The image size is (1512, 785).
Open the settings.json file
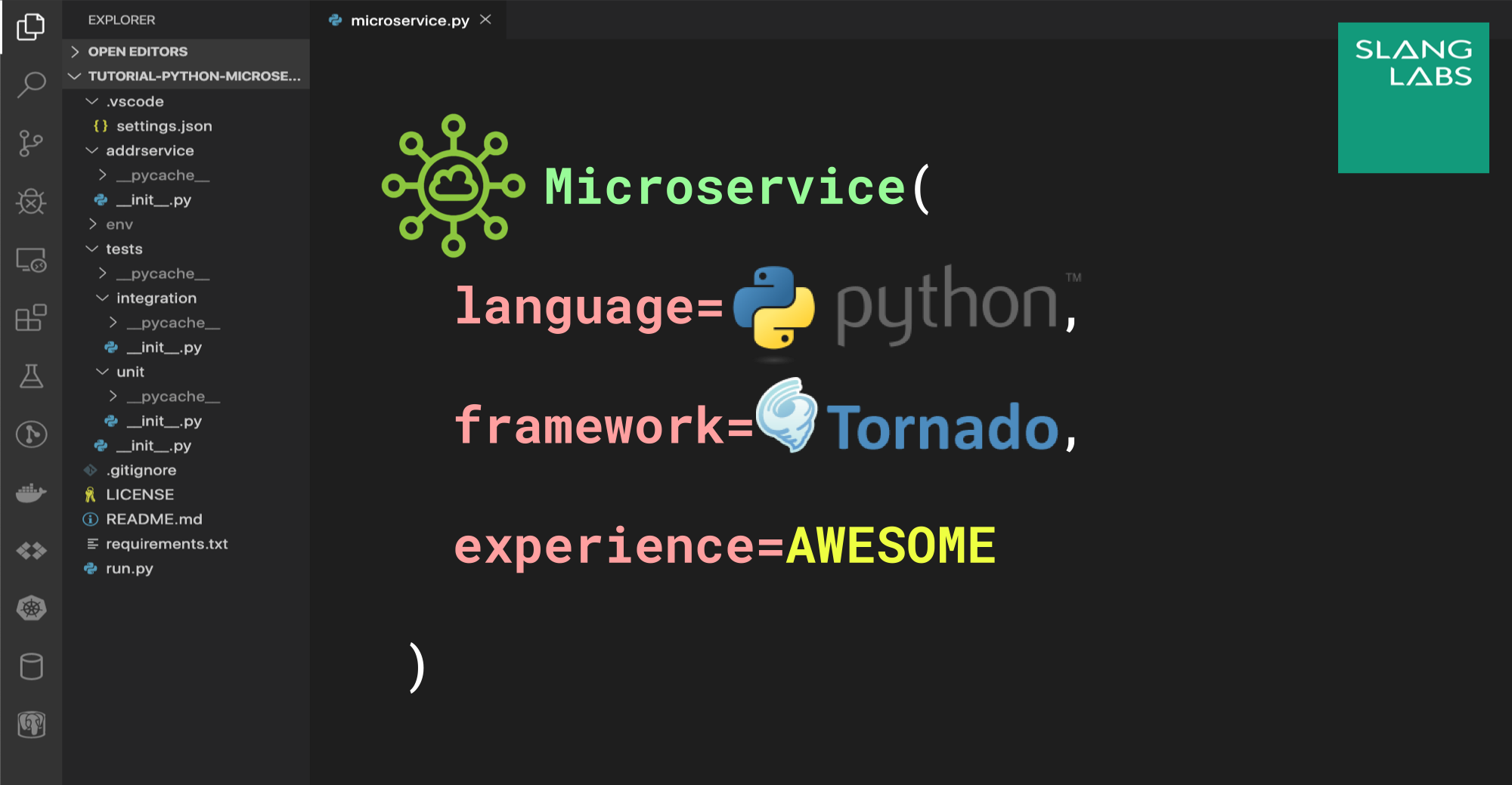(165, 125)
